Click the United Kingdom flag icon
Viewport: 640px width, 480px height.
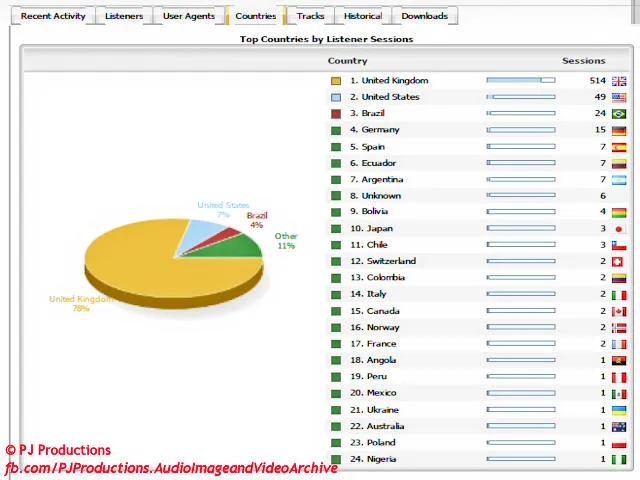coord(619,81)
